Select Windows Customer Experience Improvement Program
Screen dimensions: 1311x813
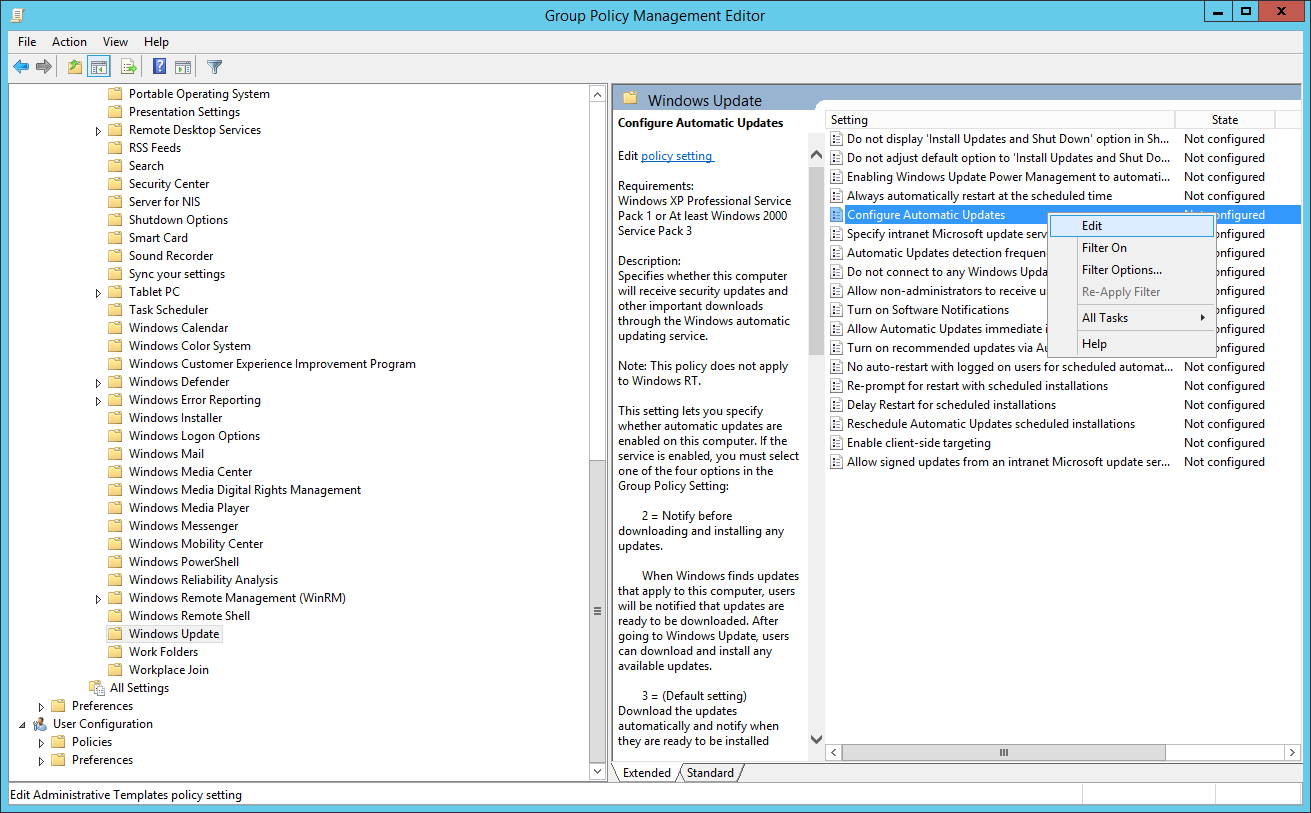tap(272, 364)
